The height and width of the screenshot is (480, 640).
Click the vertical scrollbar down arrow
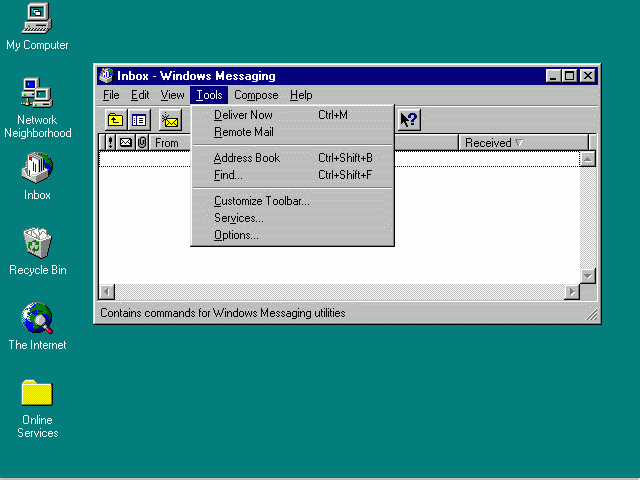588,276
